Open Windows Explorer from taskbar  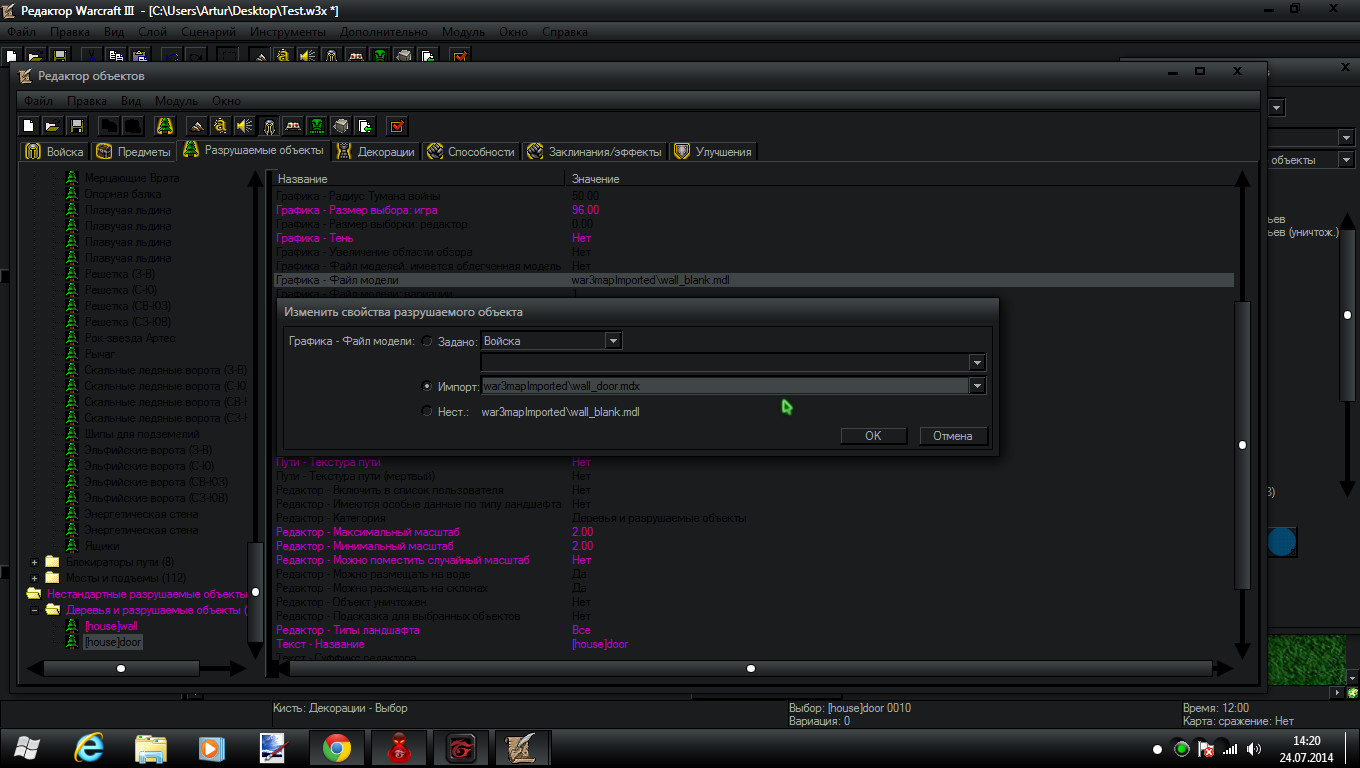coord(151,748)
